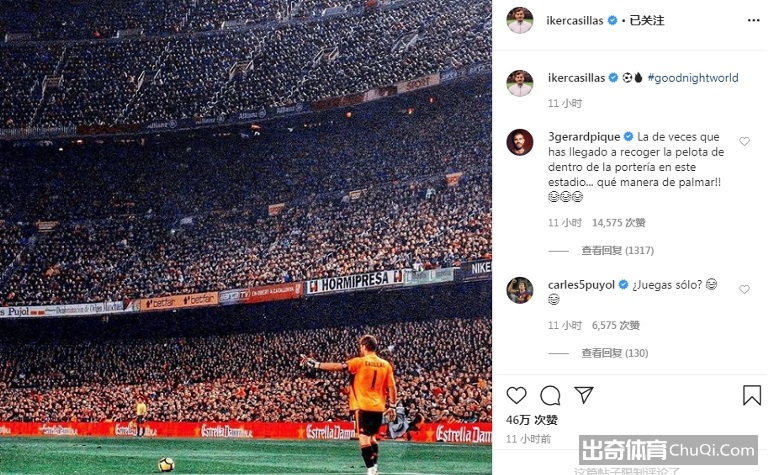Toggle the 已关注 following status
Viewport: 768px width, 475px height.
coord(647,21)
